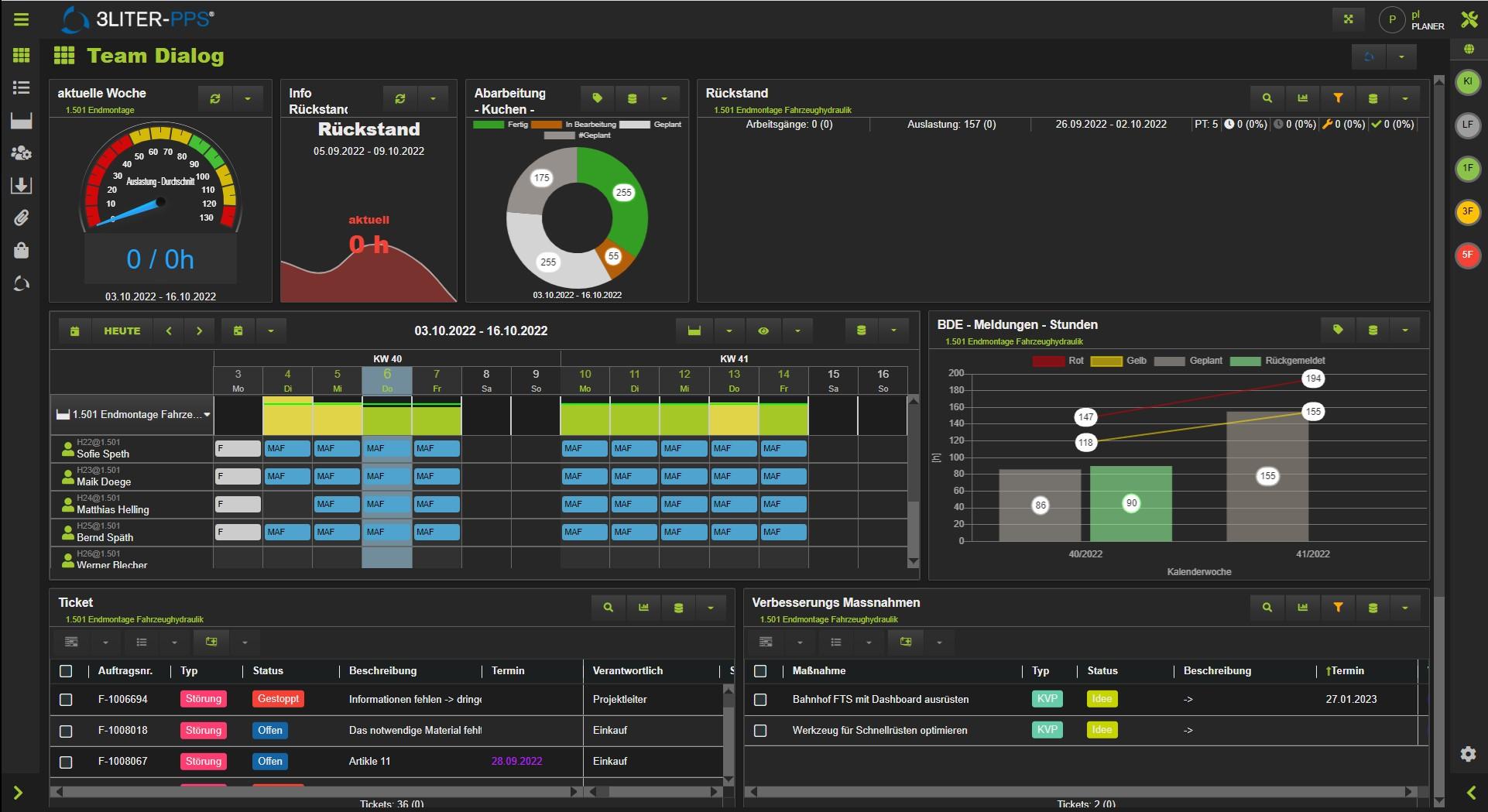Image resolution: width=1488 pixels, height=812 pixels.
Task: Click the calendar icon left of HEUTE
Action: (75, 331)
